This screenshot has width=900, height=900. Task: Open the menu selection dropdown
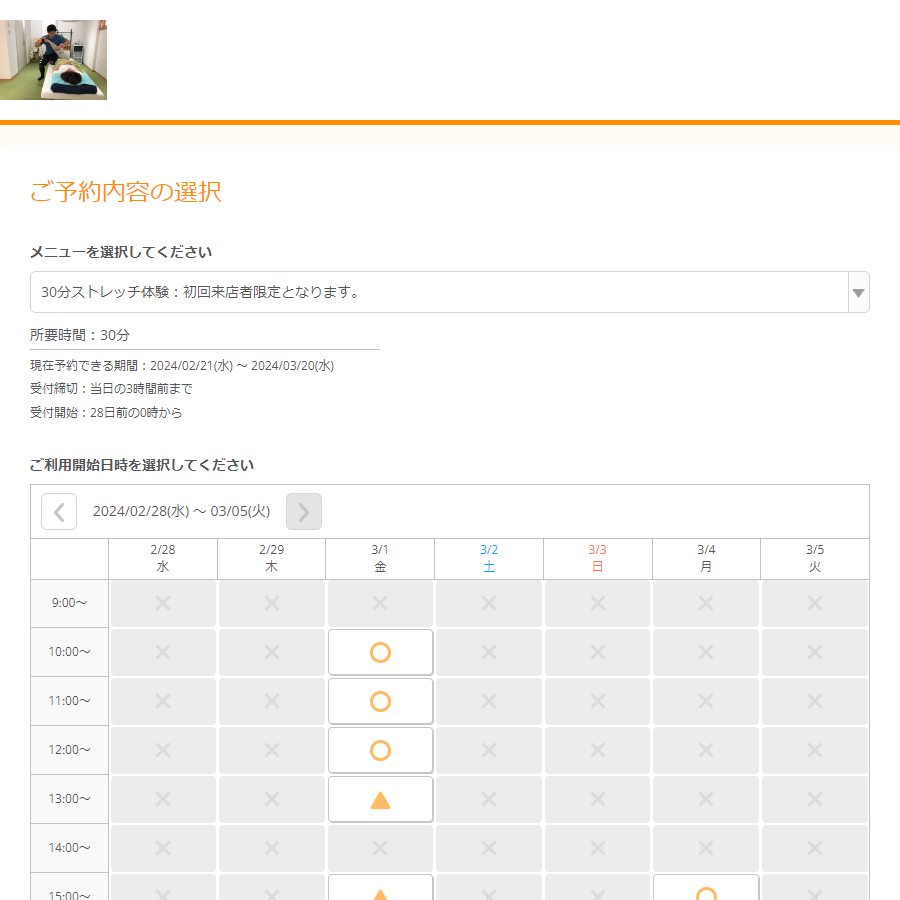click(x=440, y=292)
